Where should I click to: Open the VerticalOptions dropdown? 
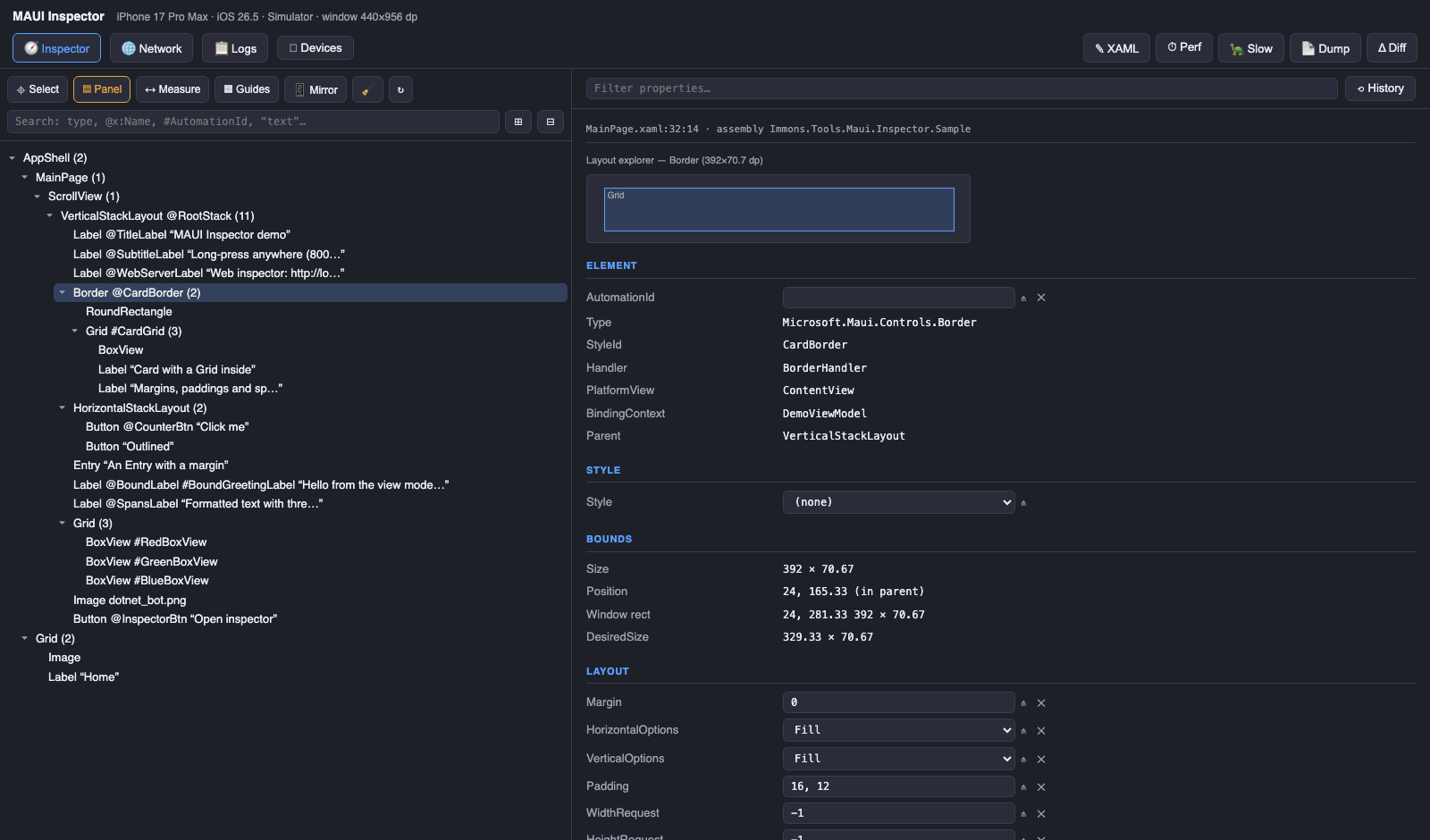tap(899, 759)
